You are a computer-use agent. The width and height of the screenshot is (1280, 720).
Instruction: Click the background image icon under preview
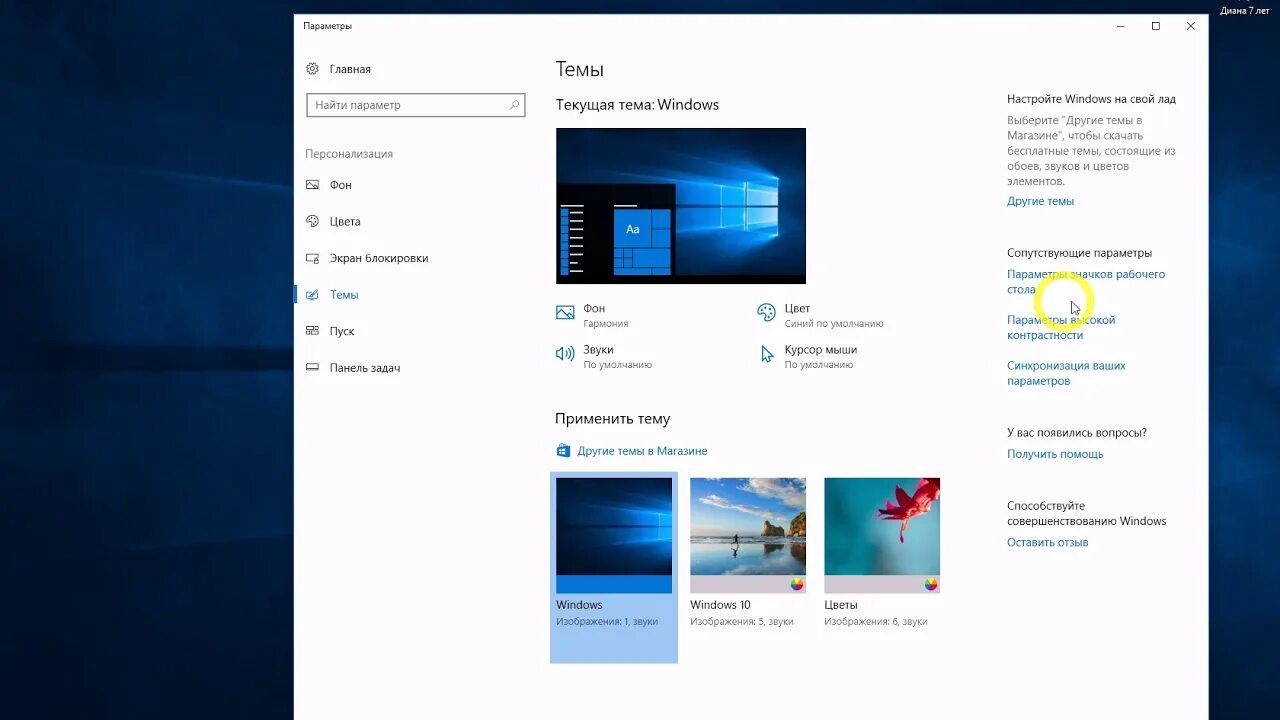coord(565,313)
